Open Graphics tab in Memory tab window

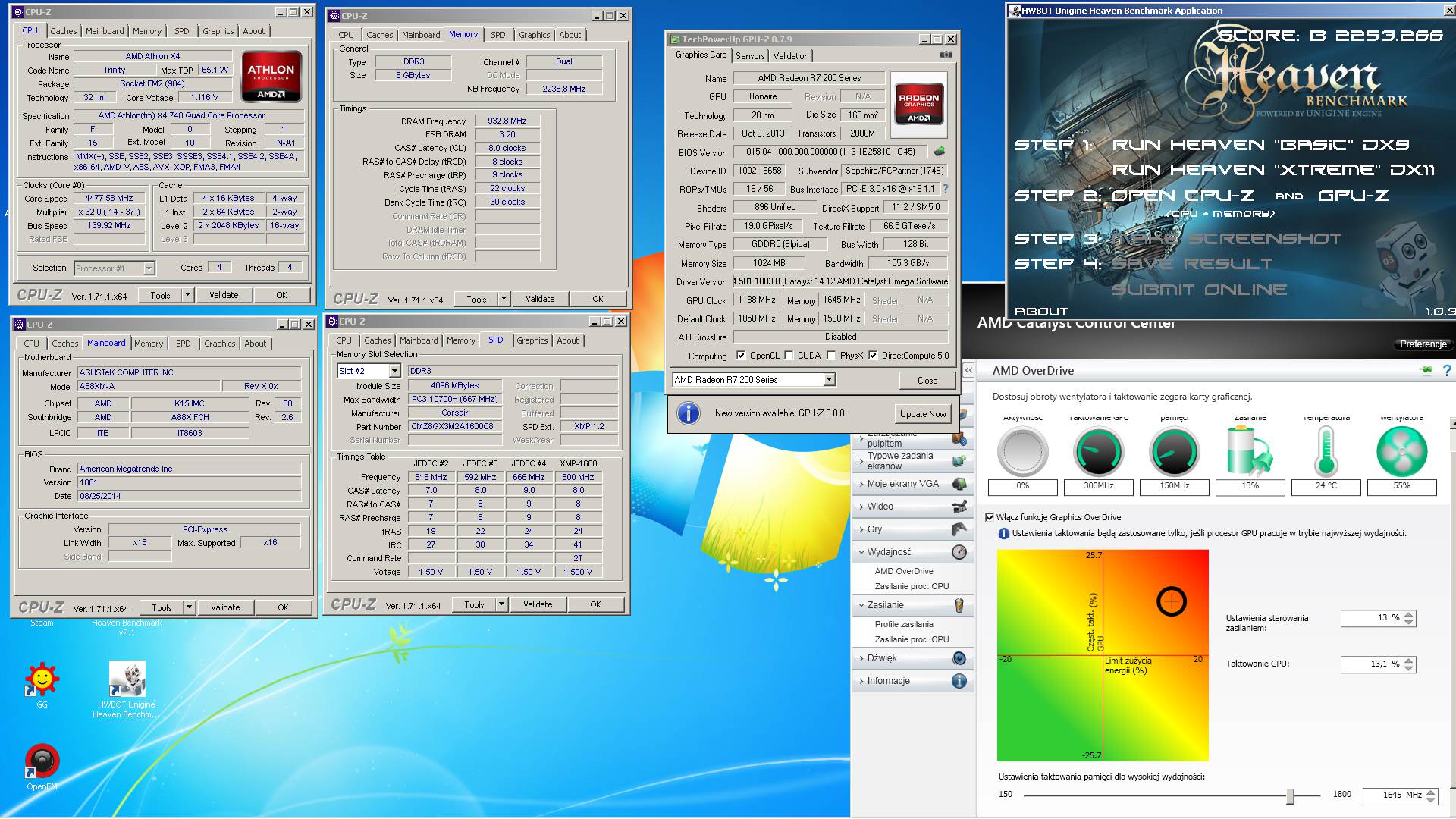click(x=534, y=35)
